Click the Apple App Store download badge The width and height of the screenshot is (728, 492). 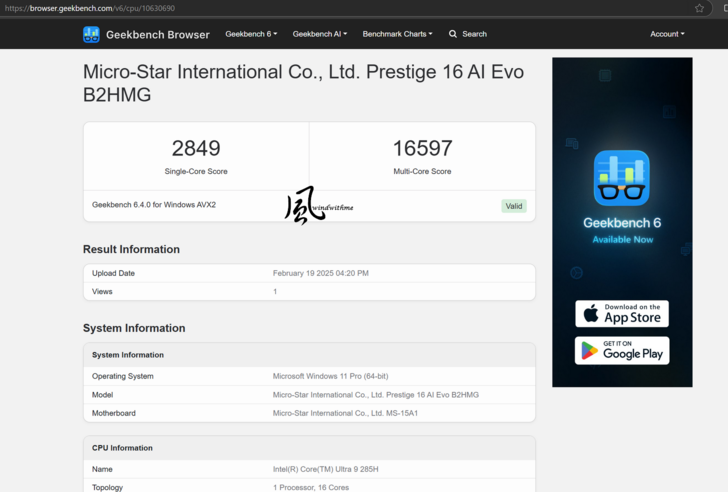point(621,314)
